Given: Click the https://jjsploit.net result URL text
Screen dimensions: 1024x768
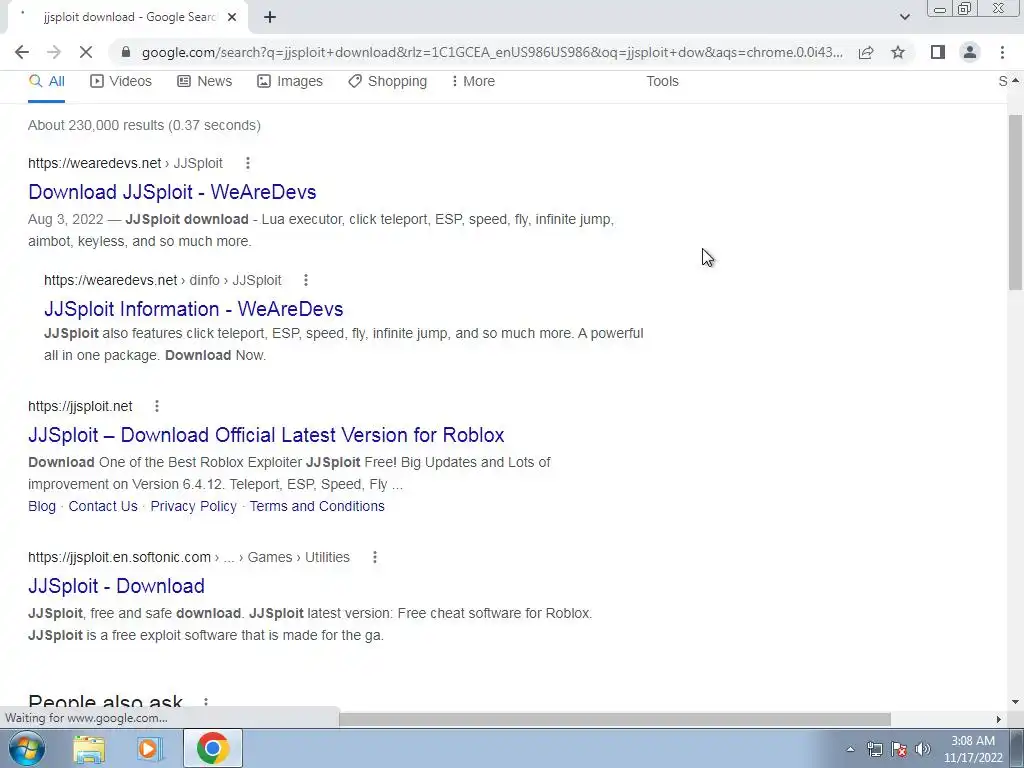Looking at the screenshot, I should [x=80, y=406].
